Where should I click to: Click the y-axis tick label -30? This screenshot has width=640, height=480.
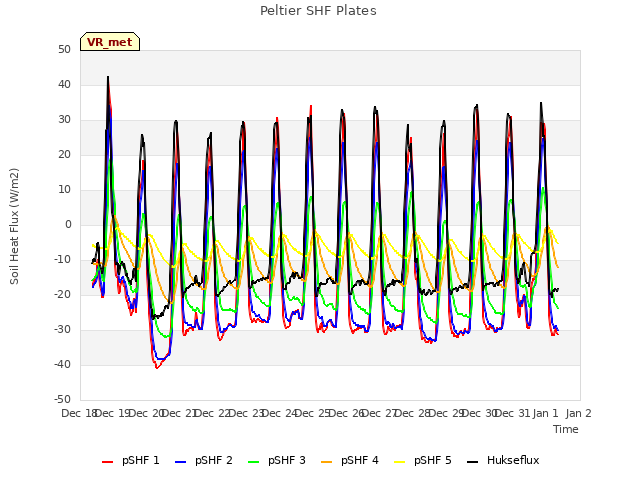click(62, 330)
